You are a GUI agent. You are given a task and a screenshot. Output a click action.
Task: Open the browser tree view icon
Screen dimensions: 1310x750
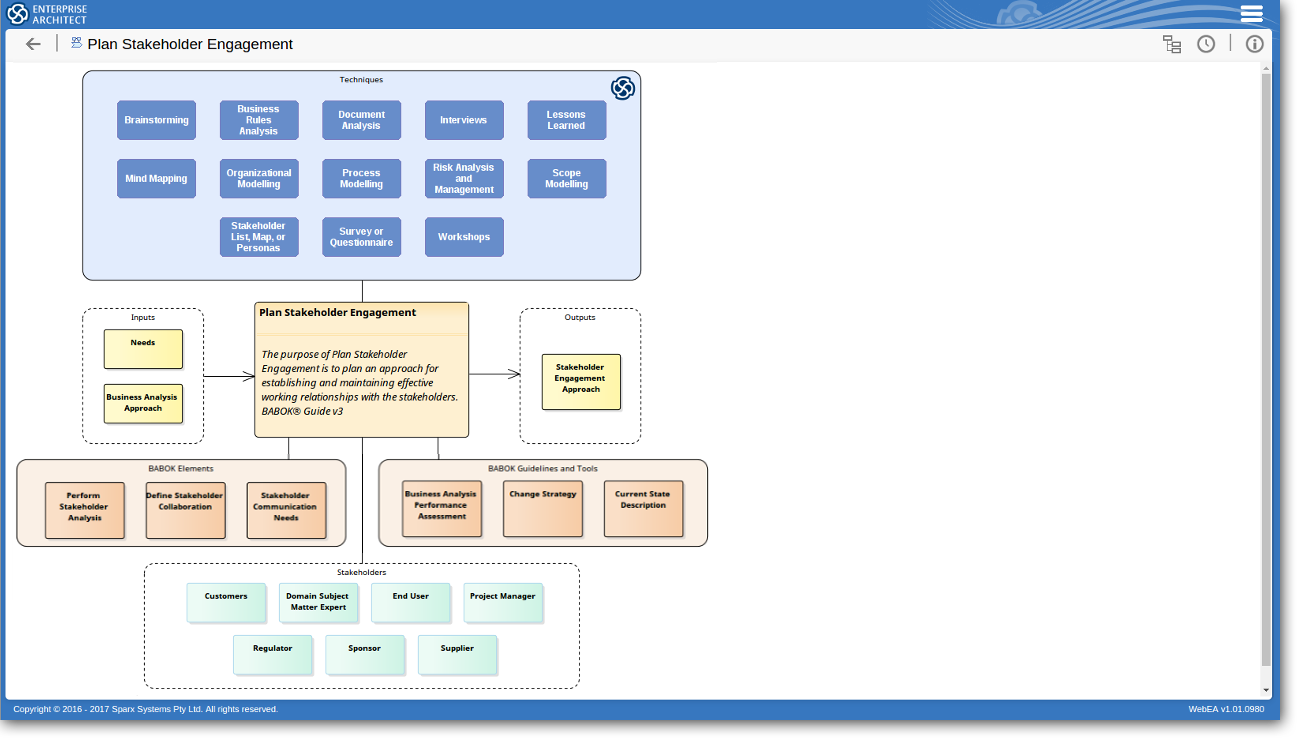pos(1171,44)
